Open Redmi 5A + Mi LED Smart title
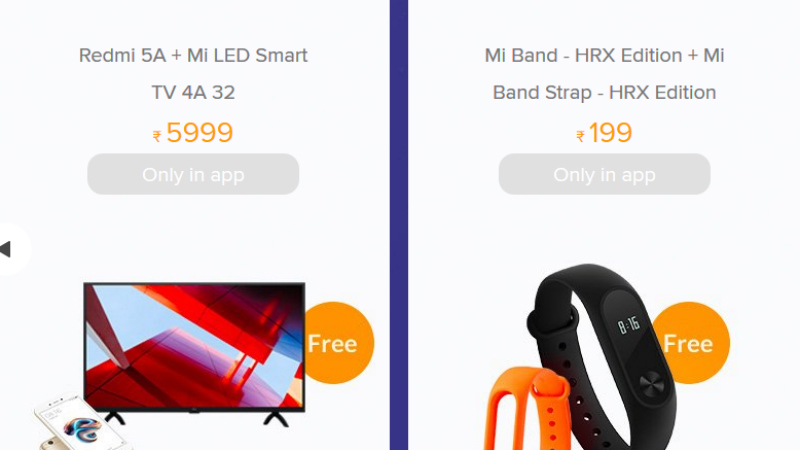Screen dimensions: 800x450 (193, 55)
